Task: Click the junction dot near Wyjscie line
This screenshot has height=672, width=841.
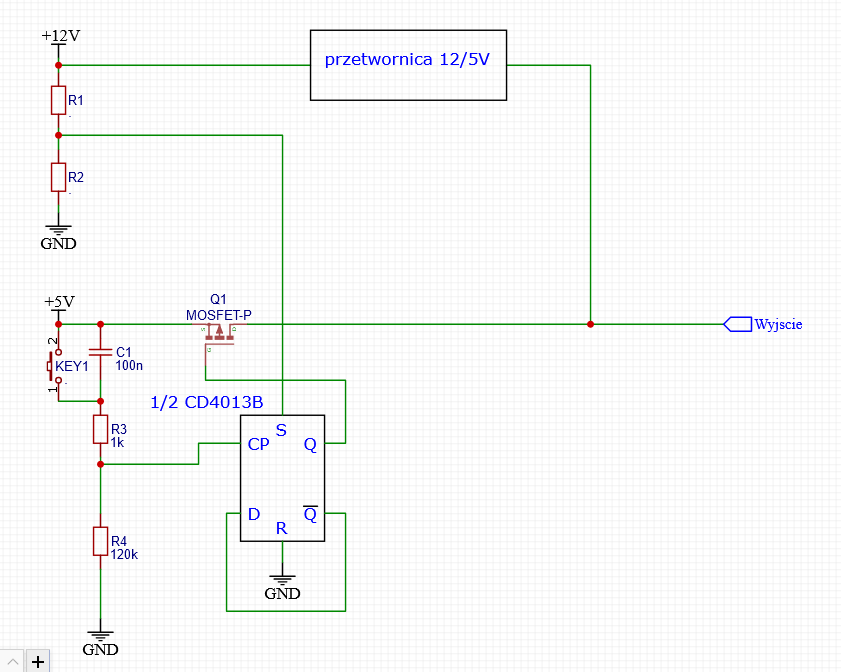Action: point(590,324)
